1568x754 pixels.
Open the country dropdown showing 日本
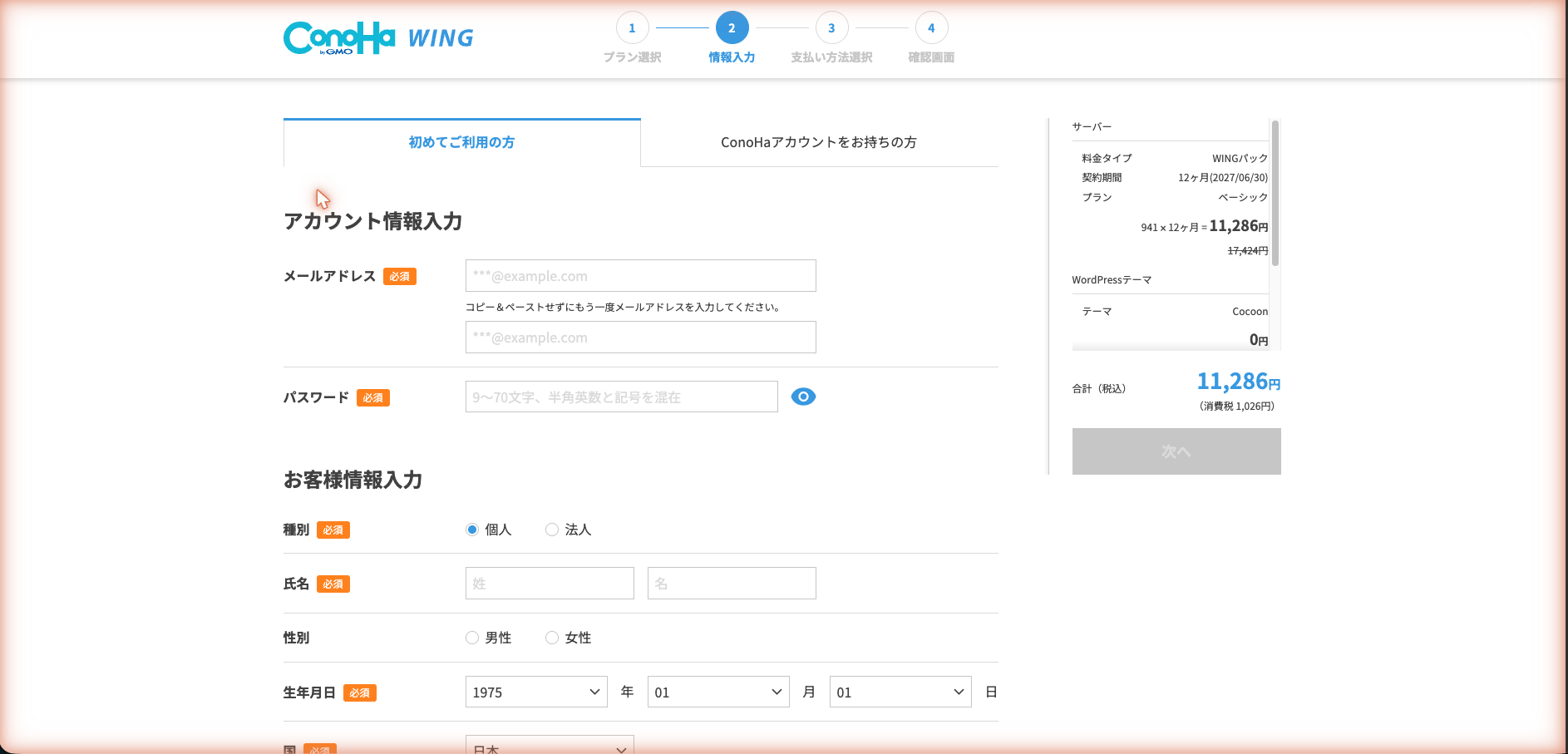coord(550,745)
